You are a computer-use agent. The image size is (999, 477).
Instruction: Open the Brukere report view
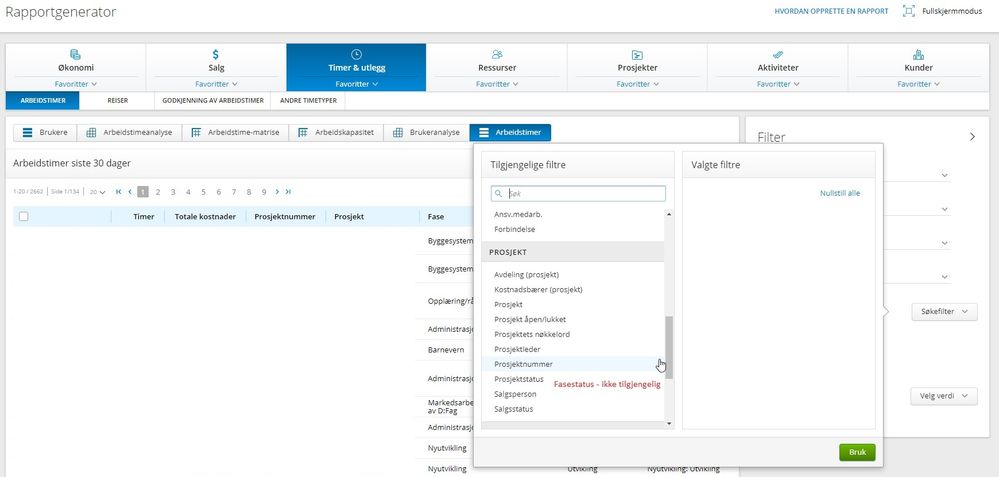tap(45, 132)
